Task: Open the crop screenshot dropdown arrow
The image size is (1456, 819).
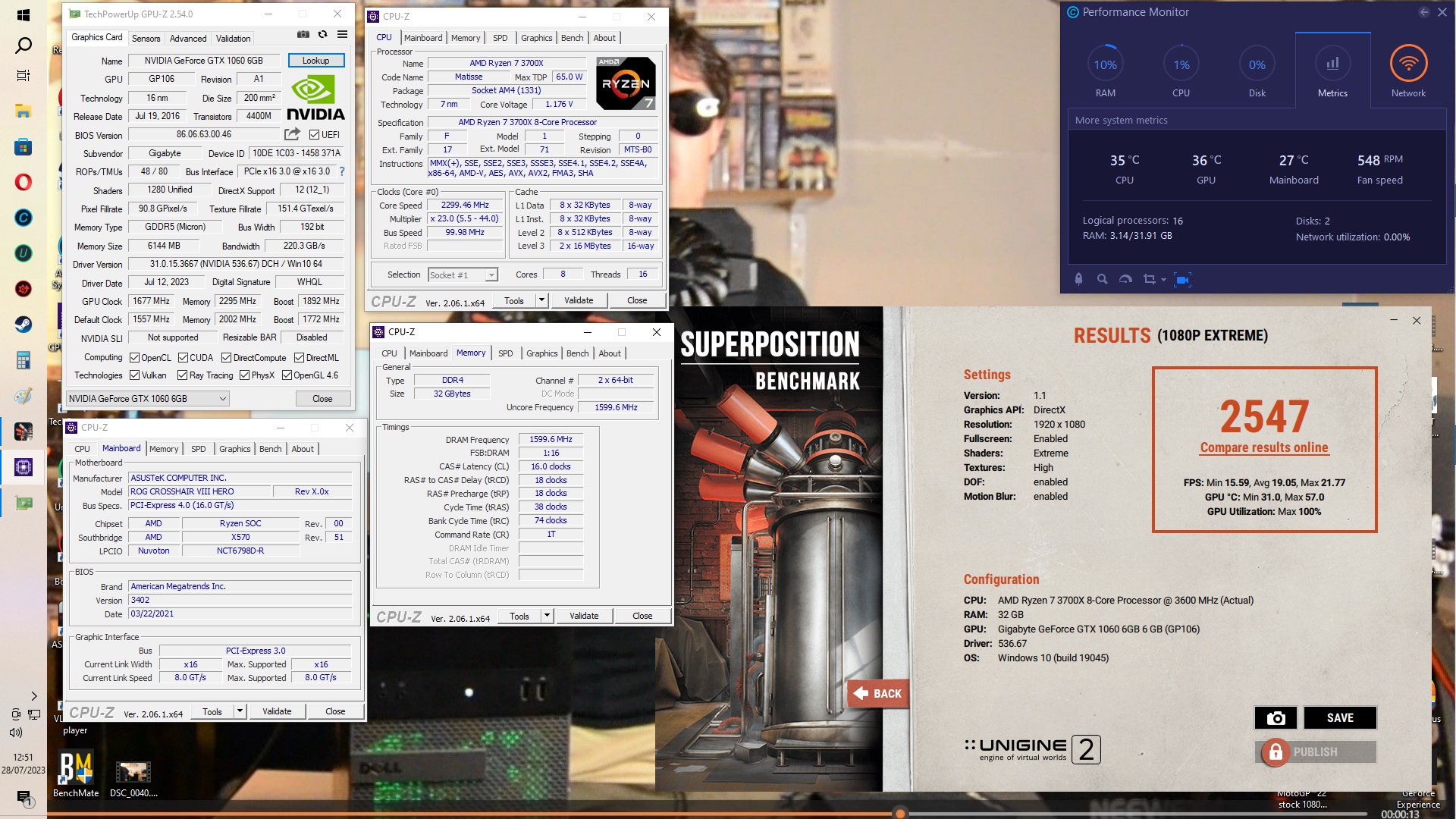Action: coord(1163,280)
